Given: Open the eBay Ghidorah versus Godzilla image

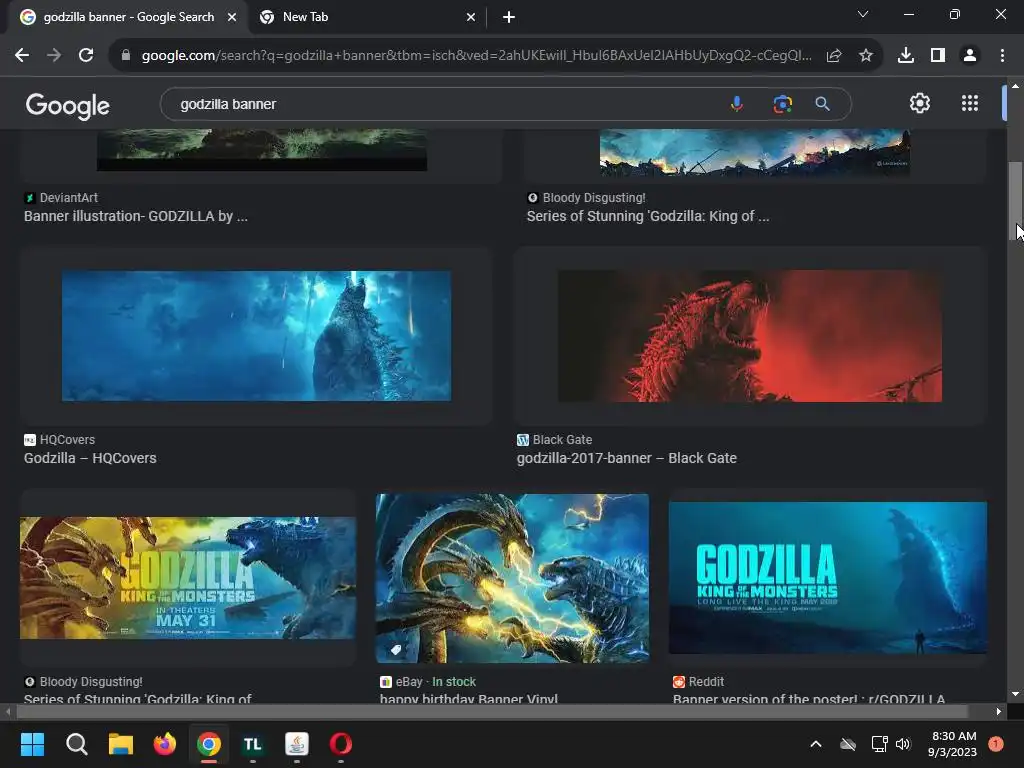Looking at the screenshot, I should point(513,578).
